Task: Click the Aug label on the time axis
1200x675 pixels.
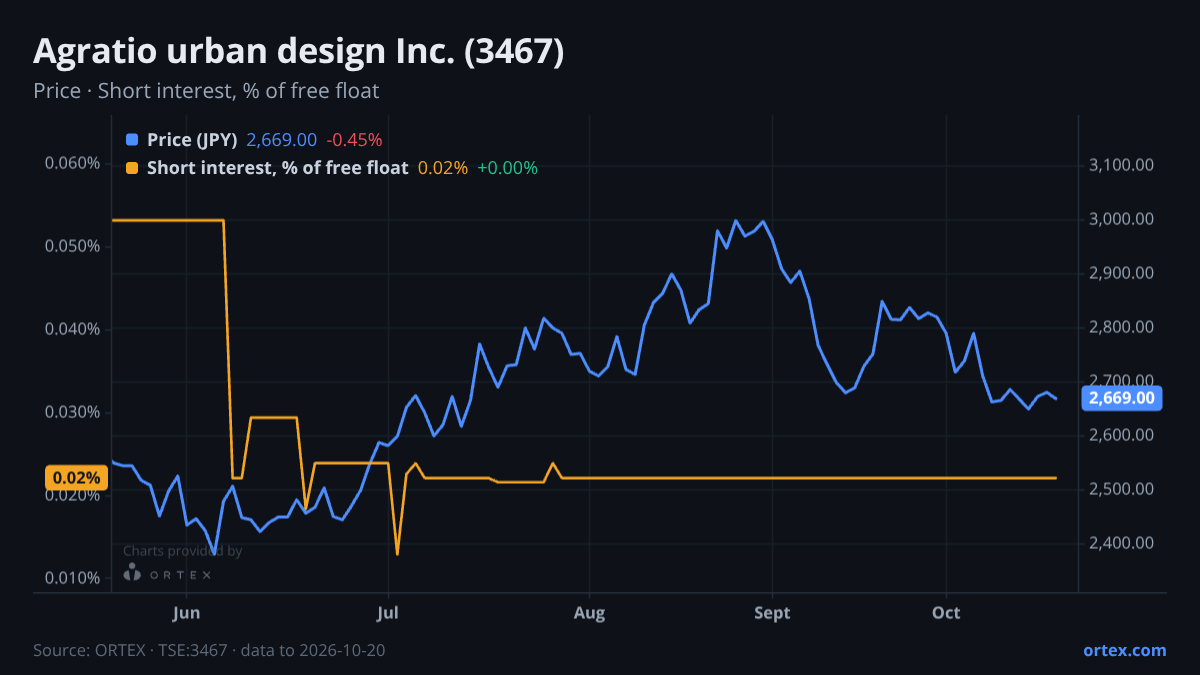Action: coord(590,612)
